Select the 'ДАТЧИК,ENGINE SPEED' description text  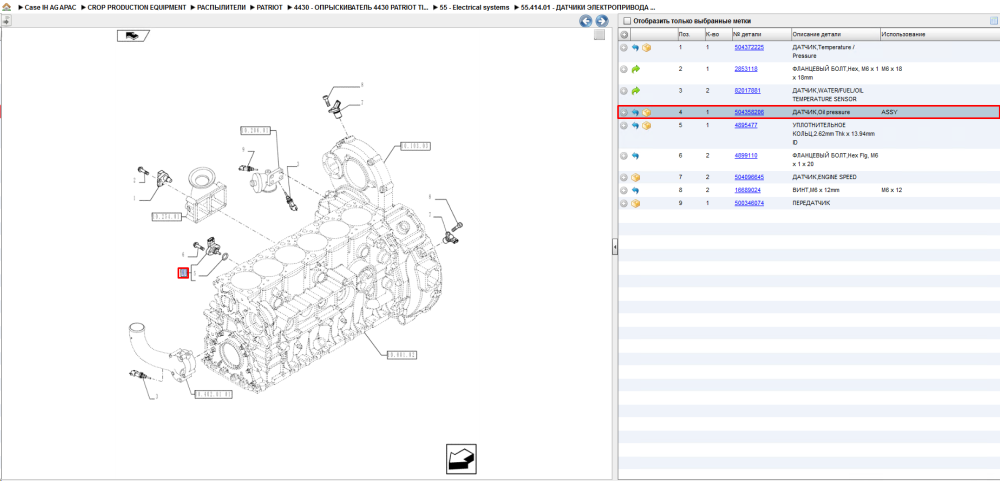[824, 177]
